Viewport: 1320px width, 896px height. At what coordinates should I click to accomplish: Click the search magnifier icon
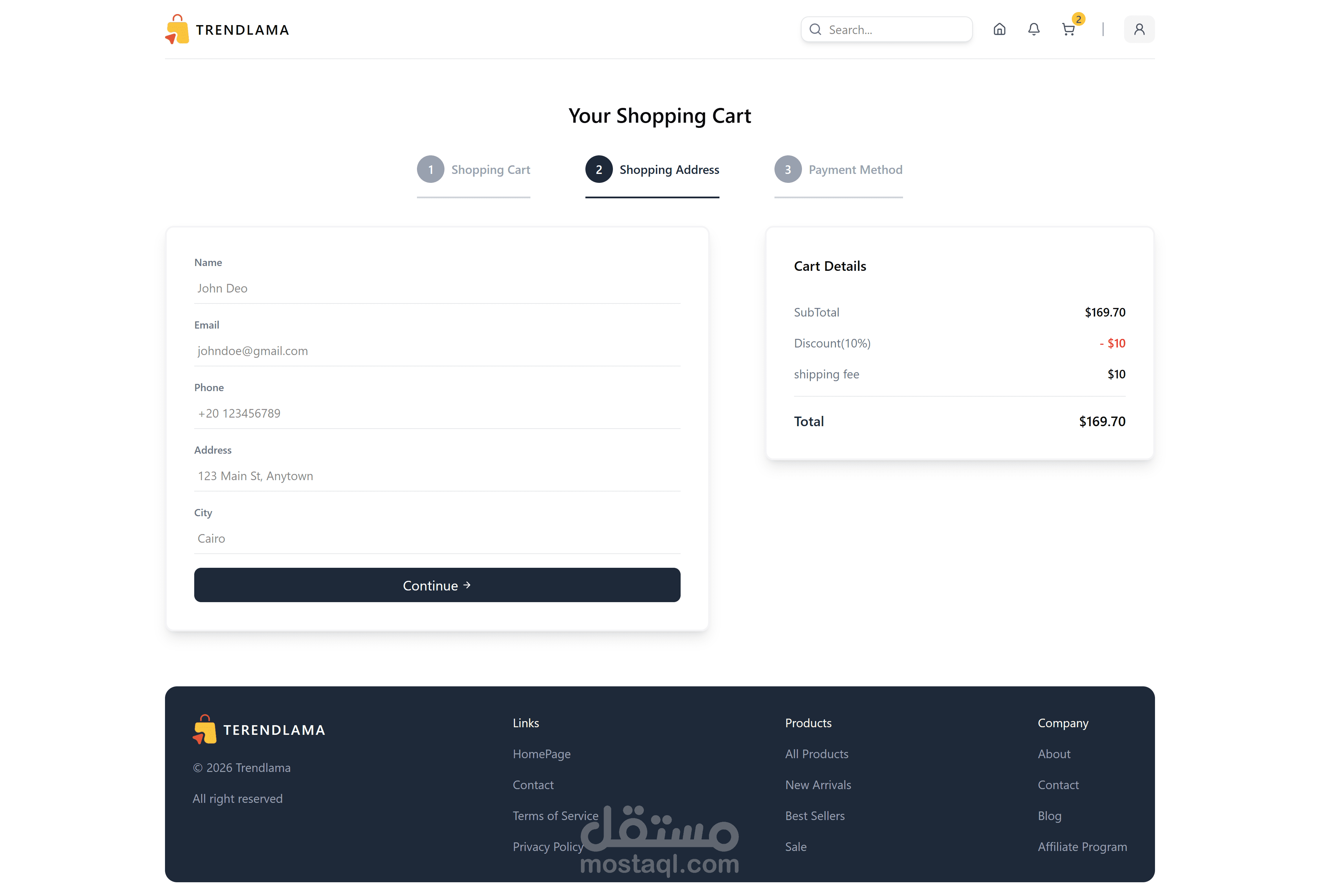[815, 30]
